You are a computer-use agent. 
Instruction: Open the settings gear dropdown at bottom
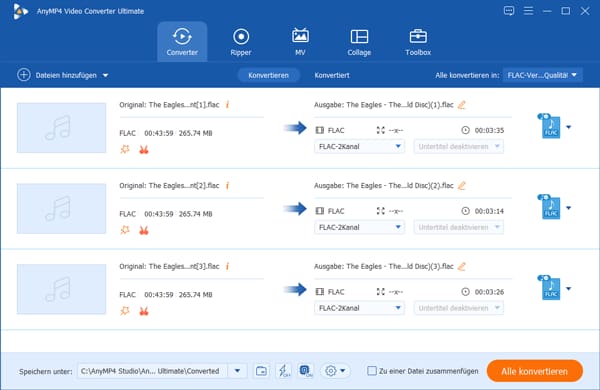pos(335,371)
